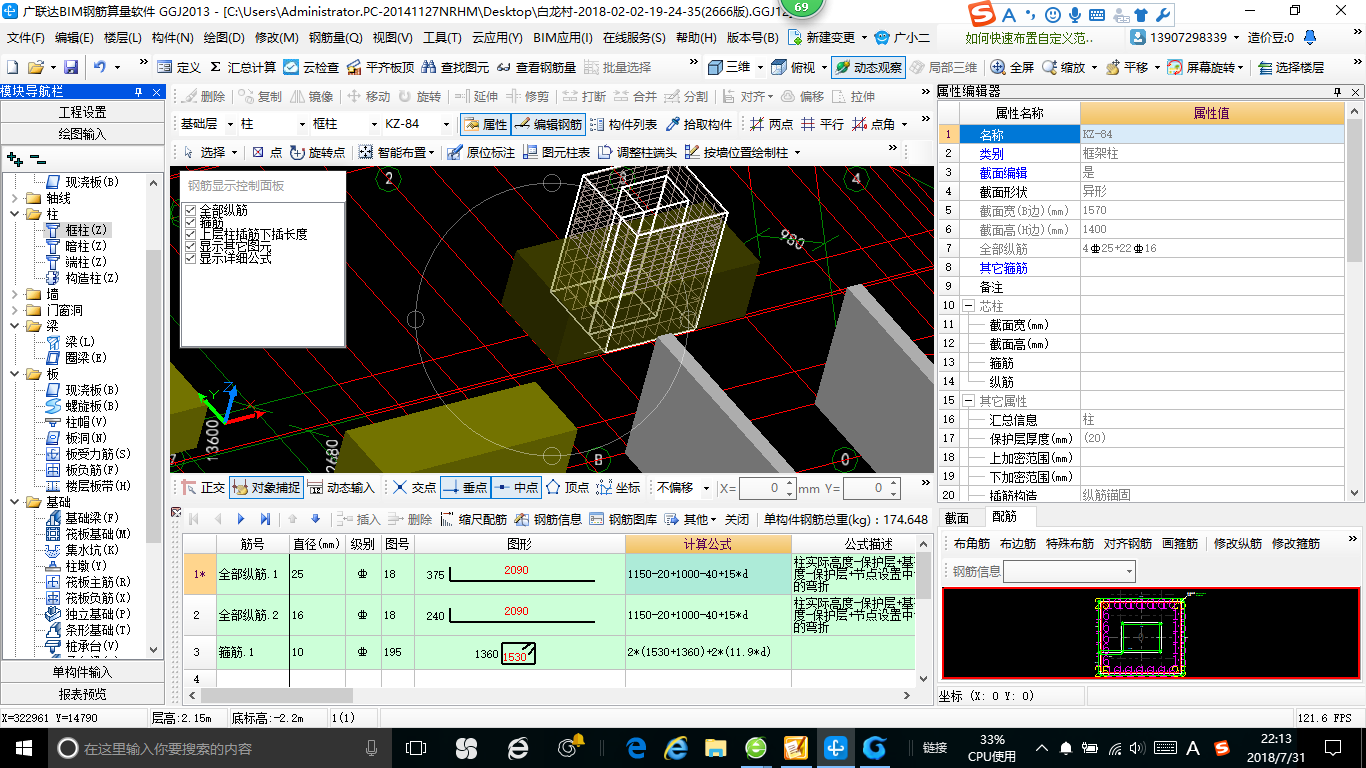Click the 汇总计算 sum icon

[x=243, y=67]
